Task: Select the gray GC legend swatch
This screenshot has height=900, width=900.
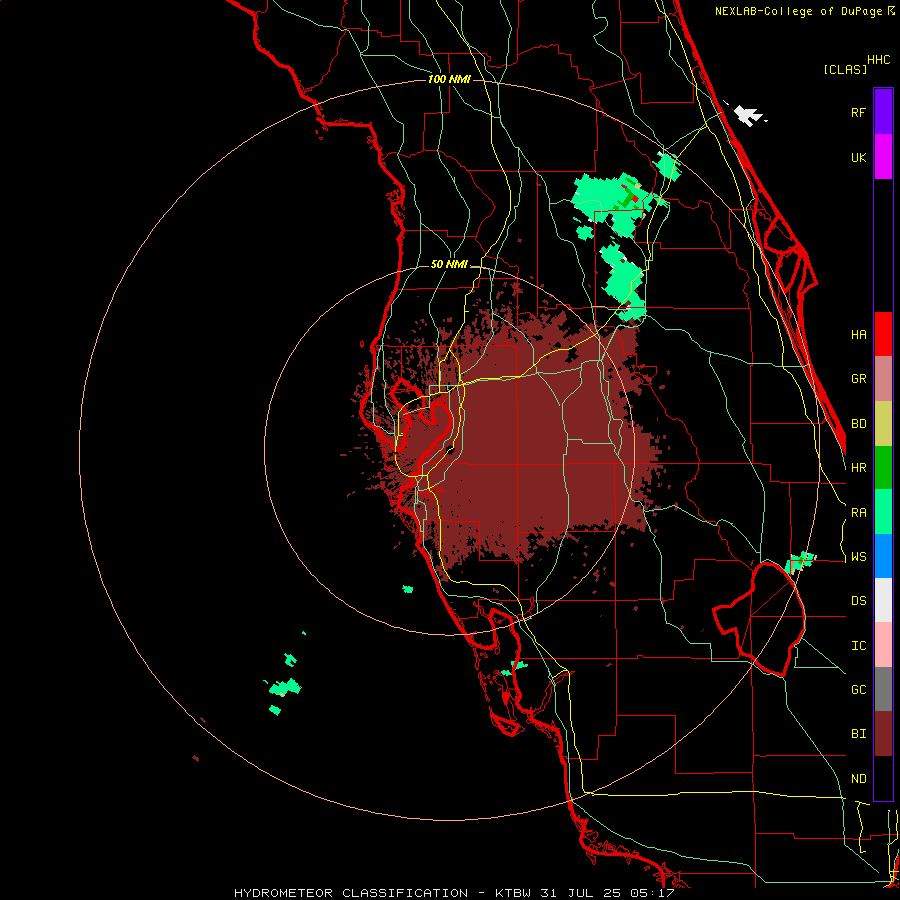Action: point(883,690)
